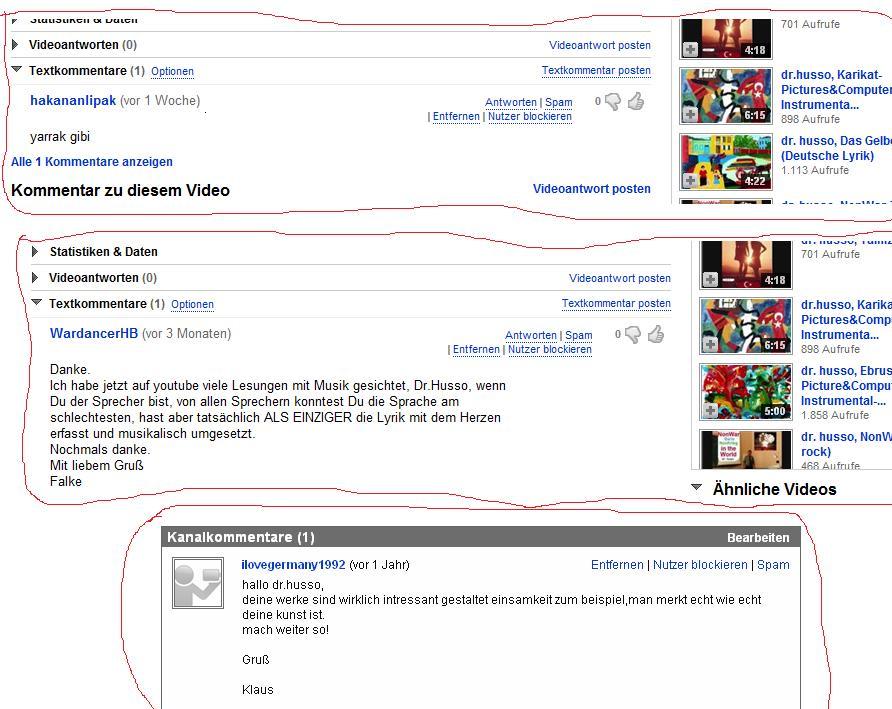
Task: Click Nutzer blockieren for WardancerHB
Action: point(550,349)
